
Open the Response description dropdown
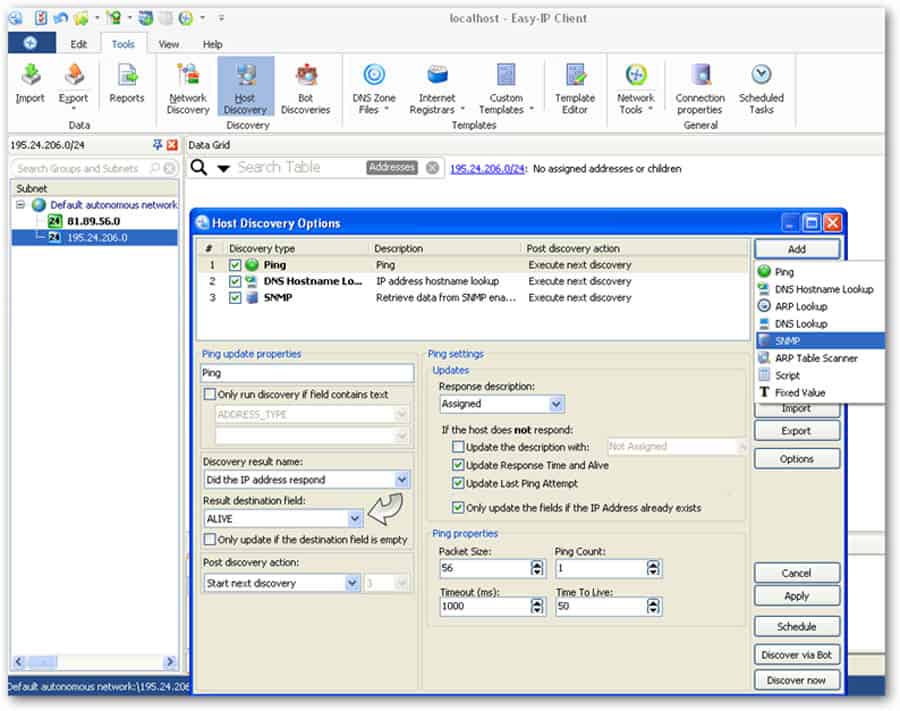pos(556,404)
